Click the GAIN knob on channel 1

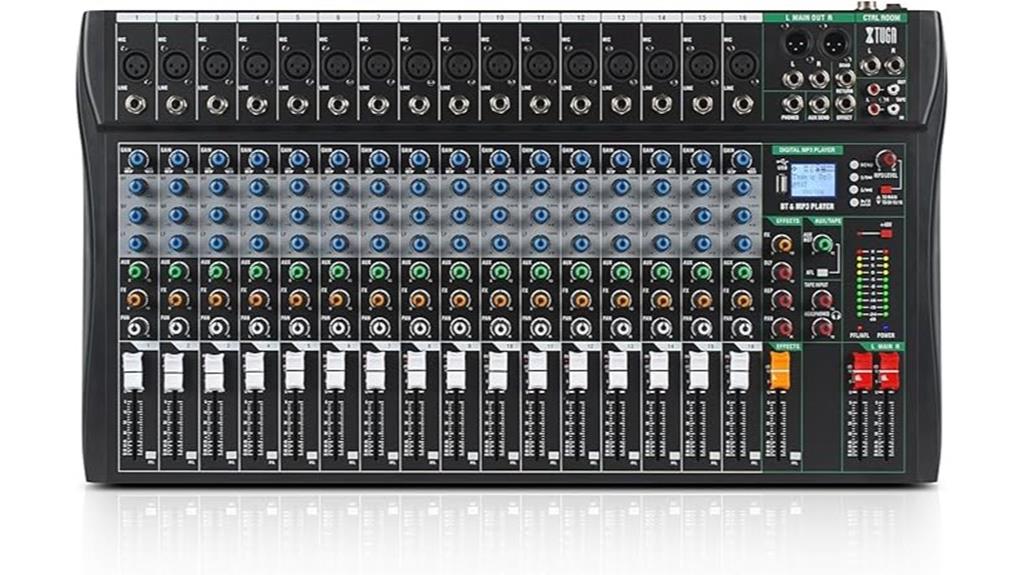pos(137,159)
